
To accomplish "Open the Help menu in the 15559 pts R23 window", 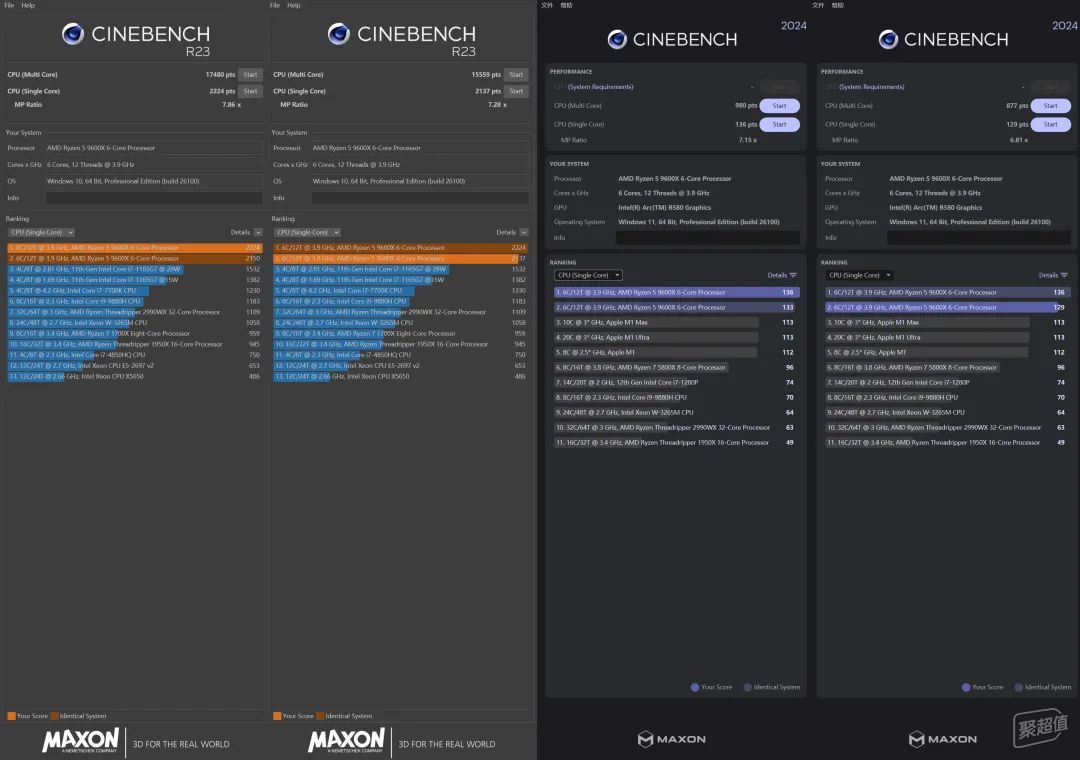I will (x=293, y=5).
